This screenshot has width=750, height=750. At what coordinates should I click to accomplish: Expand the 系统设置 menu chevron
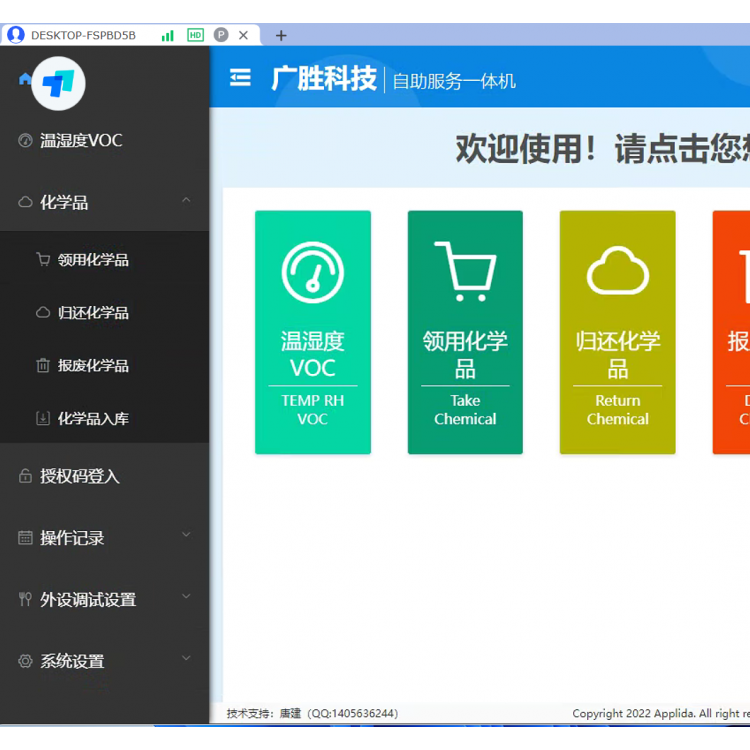186,659
